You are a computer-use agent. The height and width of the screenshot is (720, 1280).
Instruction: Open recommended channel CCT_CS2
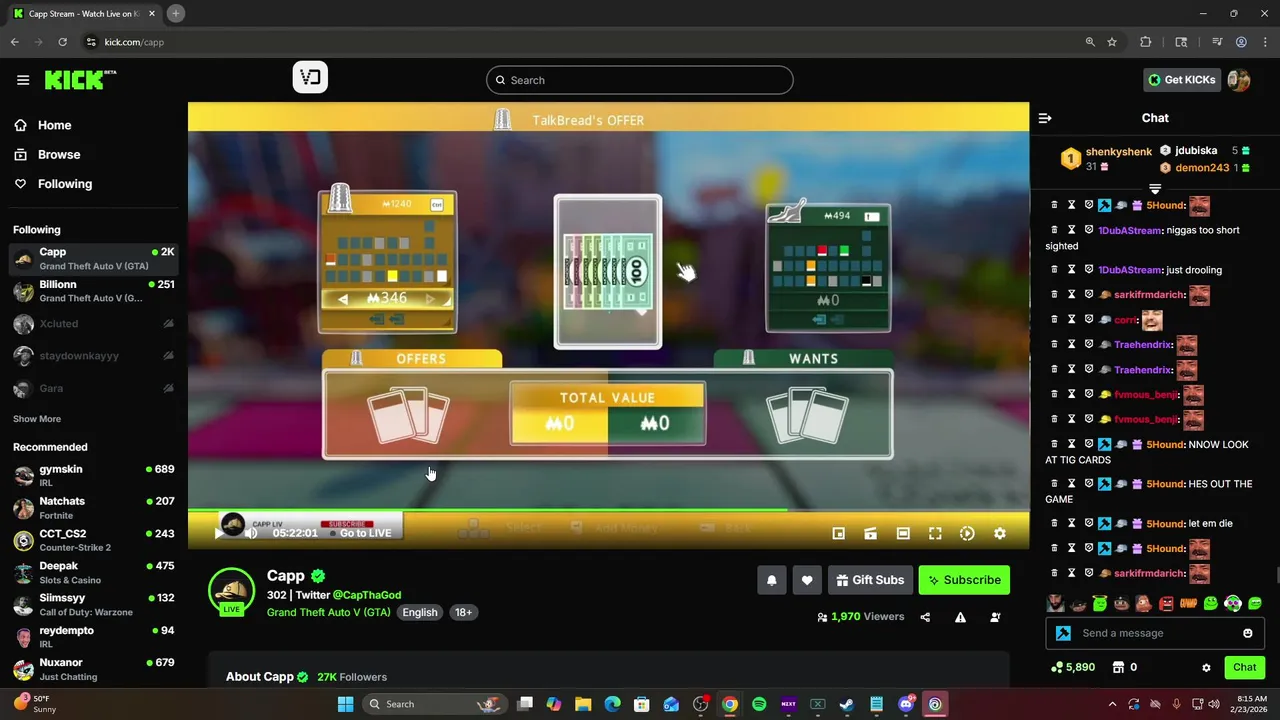point(94,540)
